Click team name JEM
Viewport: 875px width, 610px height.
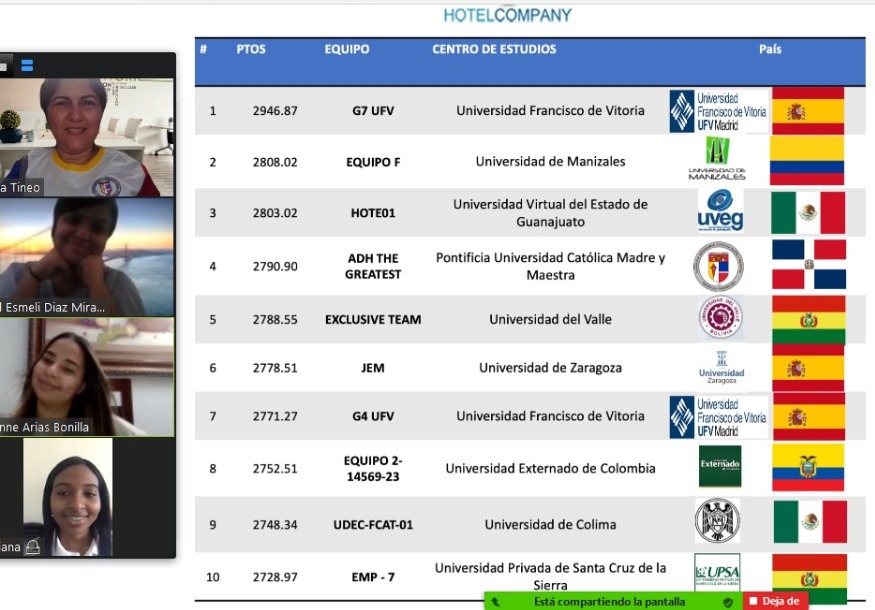[373, 368]
